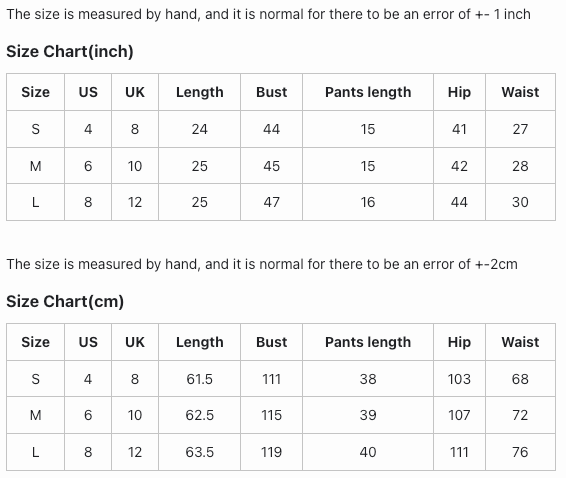
Task: Click Pants length value 39 in cm table
Action: click(368, 415)
